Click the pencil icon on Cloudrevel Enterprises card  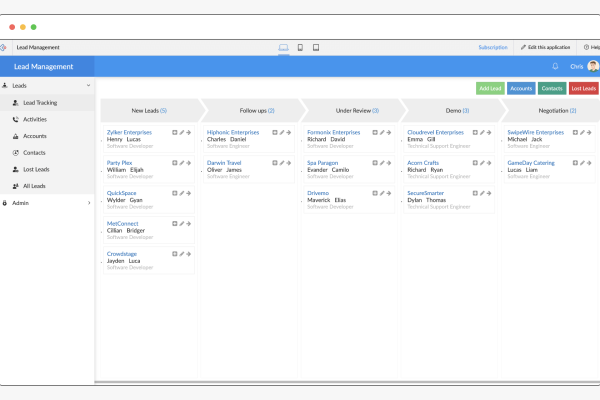click(482, 132)
